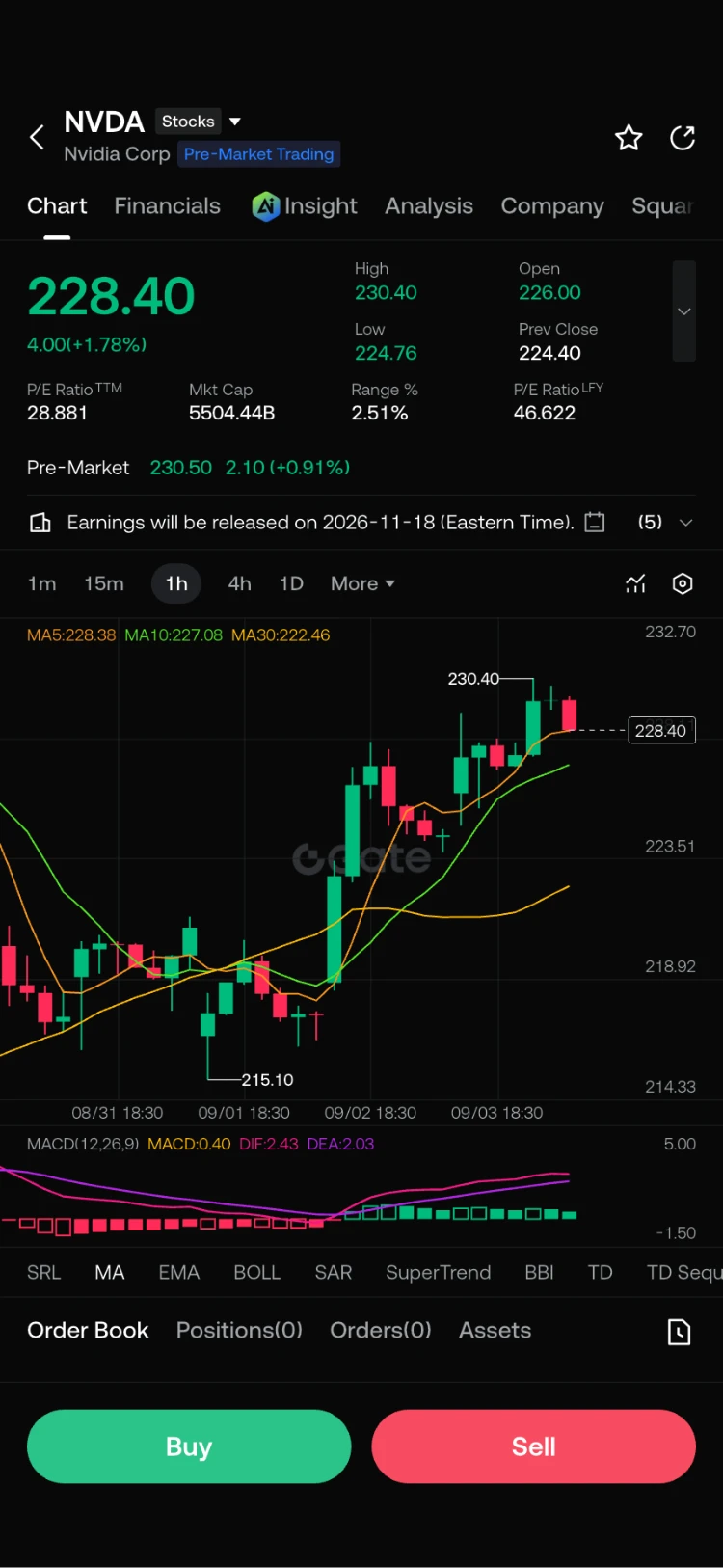Switch to the Chart tab

[x=57, y=206]
